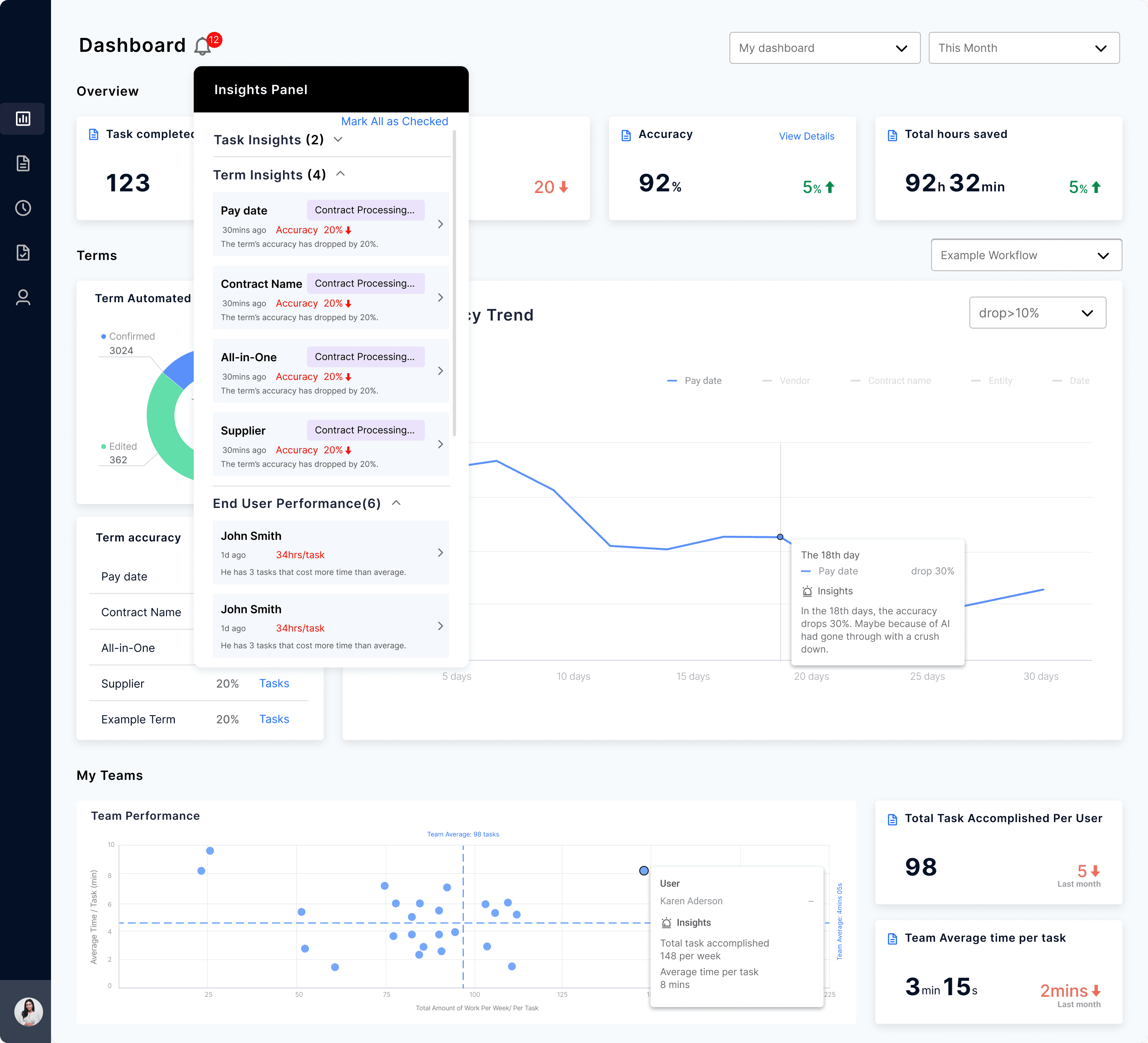Viewport: 1148px width, 1043px height.
Task: Click the Accuracy card document icon
Action: click(626, 135)
